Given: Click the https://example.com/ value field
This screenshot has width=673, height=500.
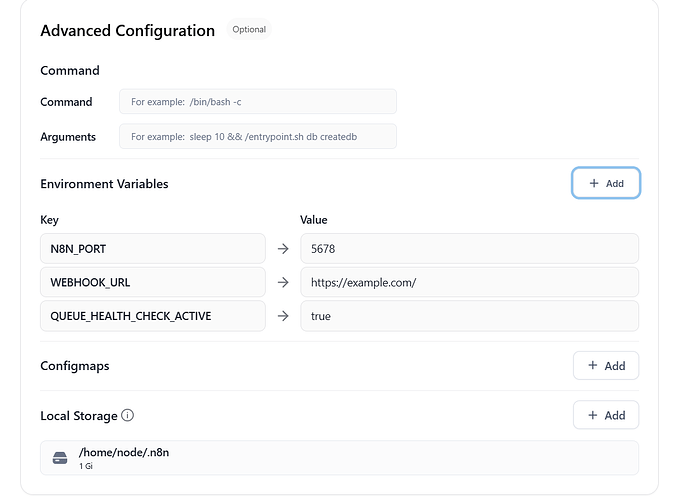Looking at the screenshot, I should coord(470,282).
